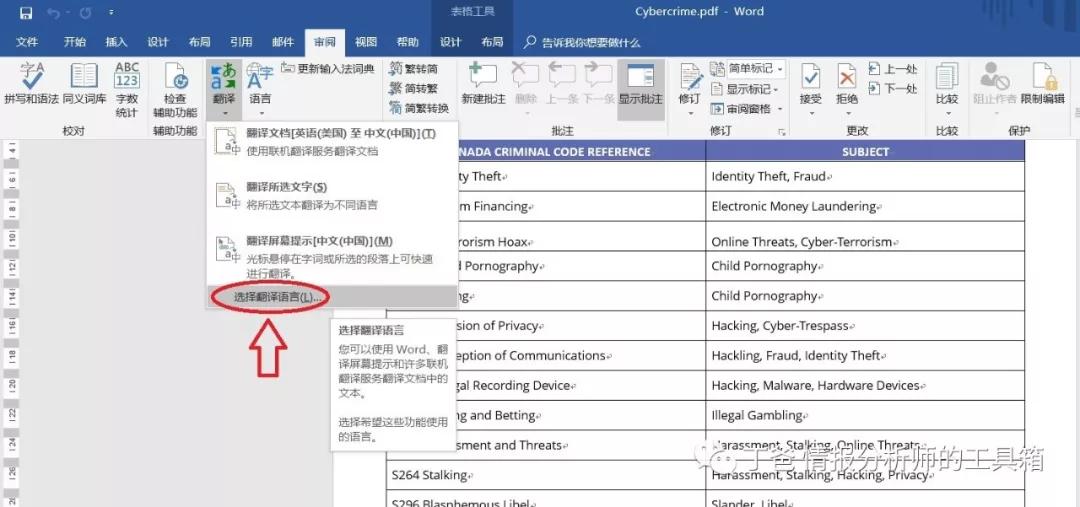Click 接受 accept change button
1080x507 pixels.
811,90
